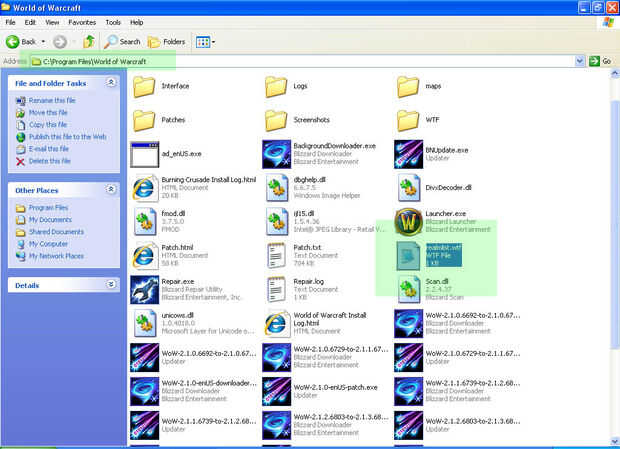Click the scrollbar down arrow

coord(615,441)
